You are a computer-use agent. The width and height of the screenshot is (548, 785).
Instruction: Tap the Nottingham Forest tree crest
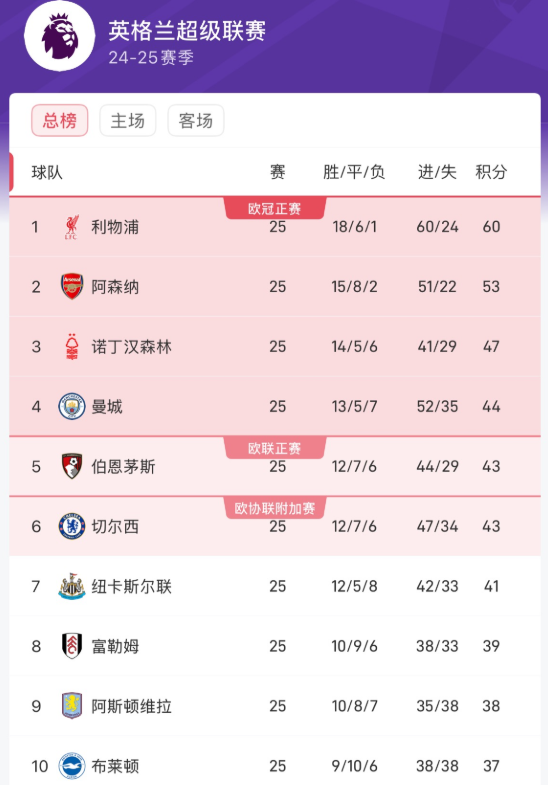point(72,346)
